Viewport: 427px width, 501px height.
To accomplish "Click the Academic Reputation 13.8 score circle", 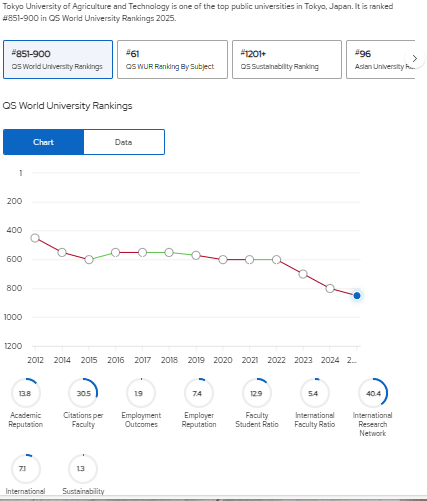I will coord(26,393).
